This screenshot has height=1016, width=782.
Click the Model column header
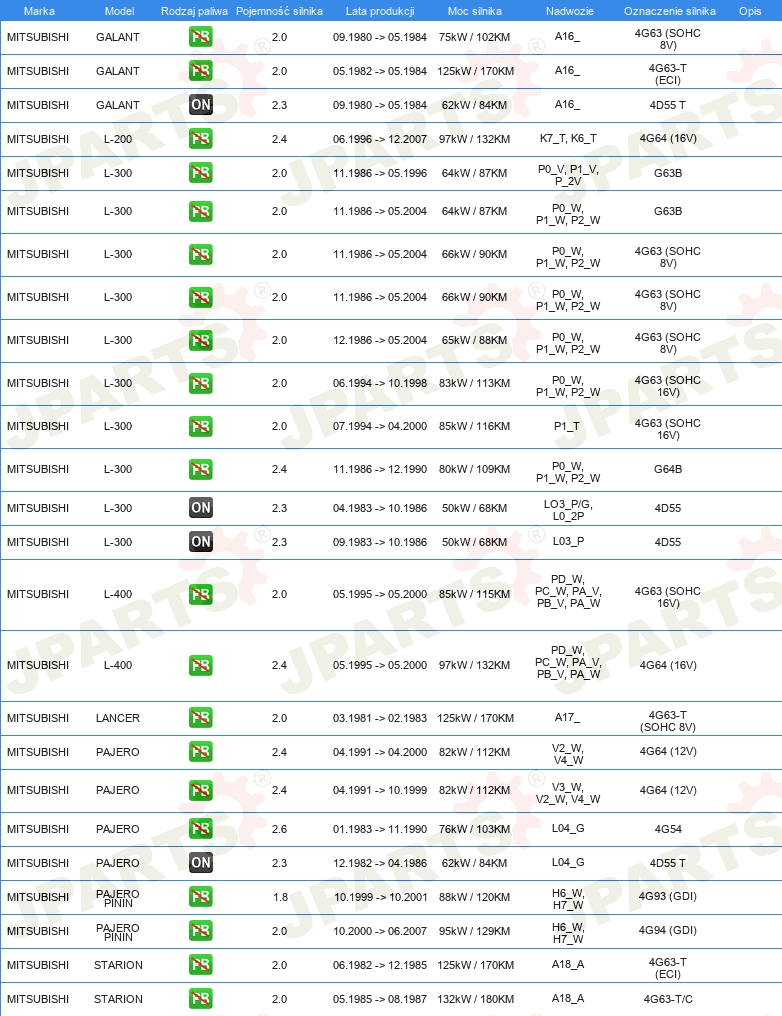click(x=119, y=11)
